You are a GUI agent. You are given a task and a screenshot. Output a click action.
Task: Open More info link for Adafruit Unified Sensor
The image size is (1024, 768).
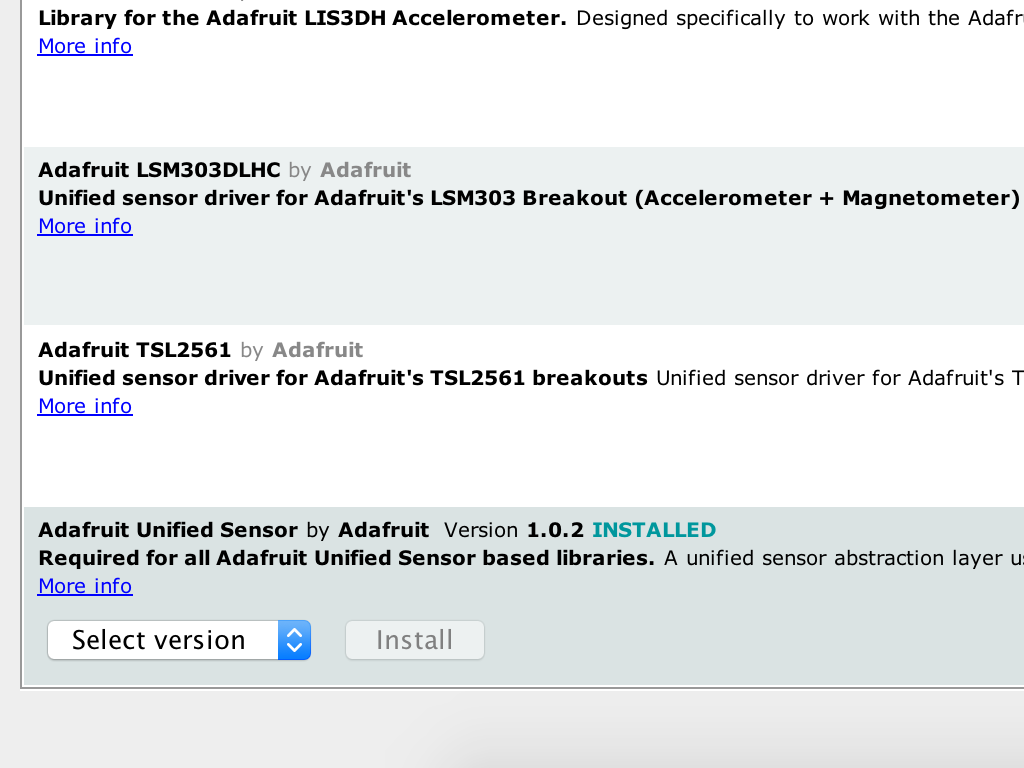85,586
